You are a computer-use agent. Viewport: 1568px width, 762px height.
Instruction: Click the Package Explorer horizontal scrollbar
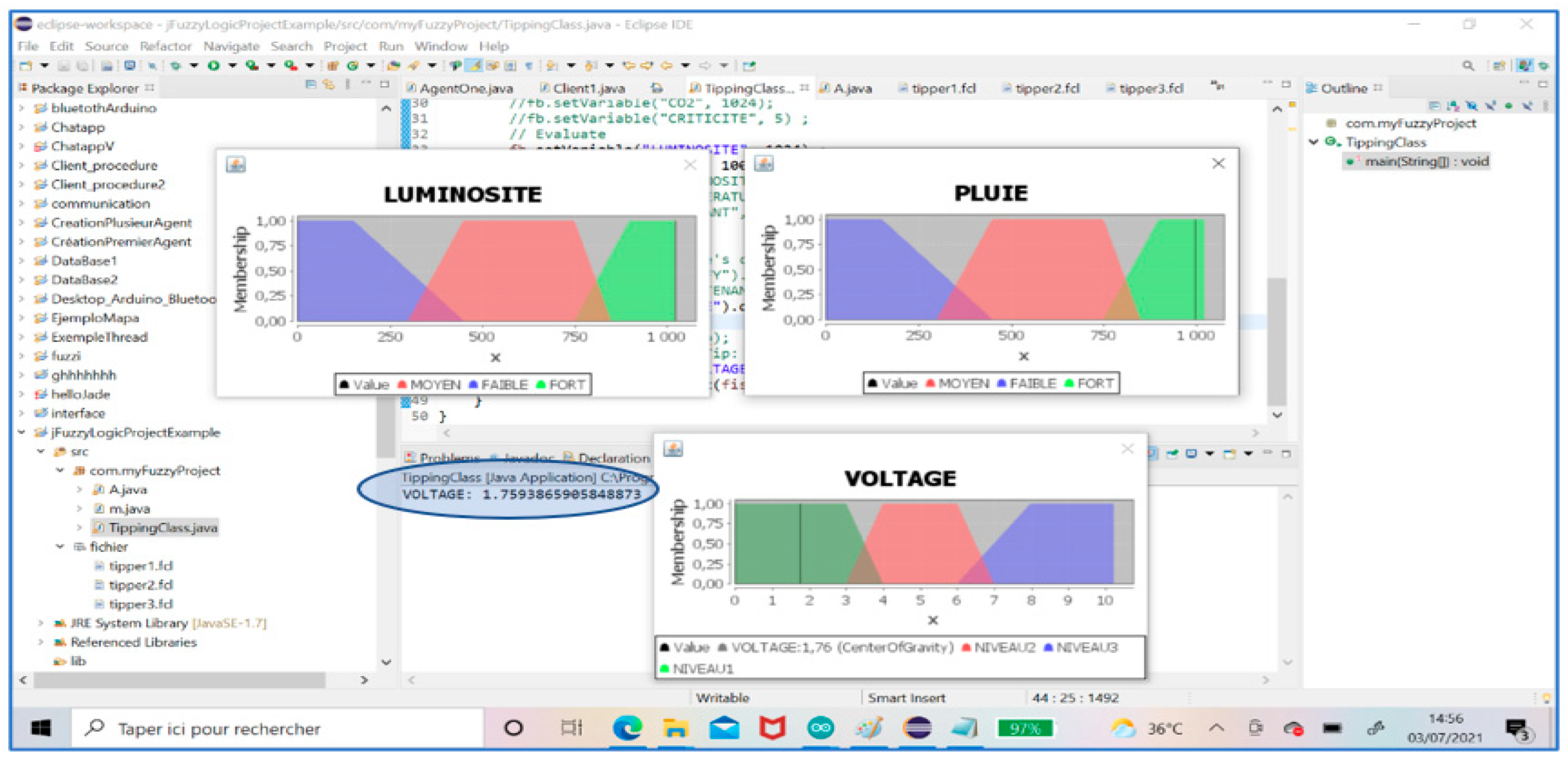[x=179, y=679]
